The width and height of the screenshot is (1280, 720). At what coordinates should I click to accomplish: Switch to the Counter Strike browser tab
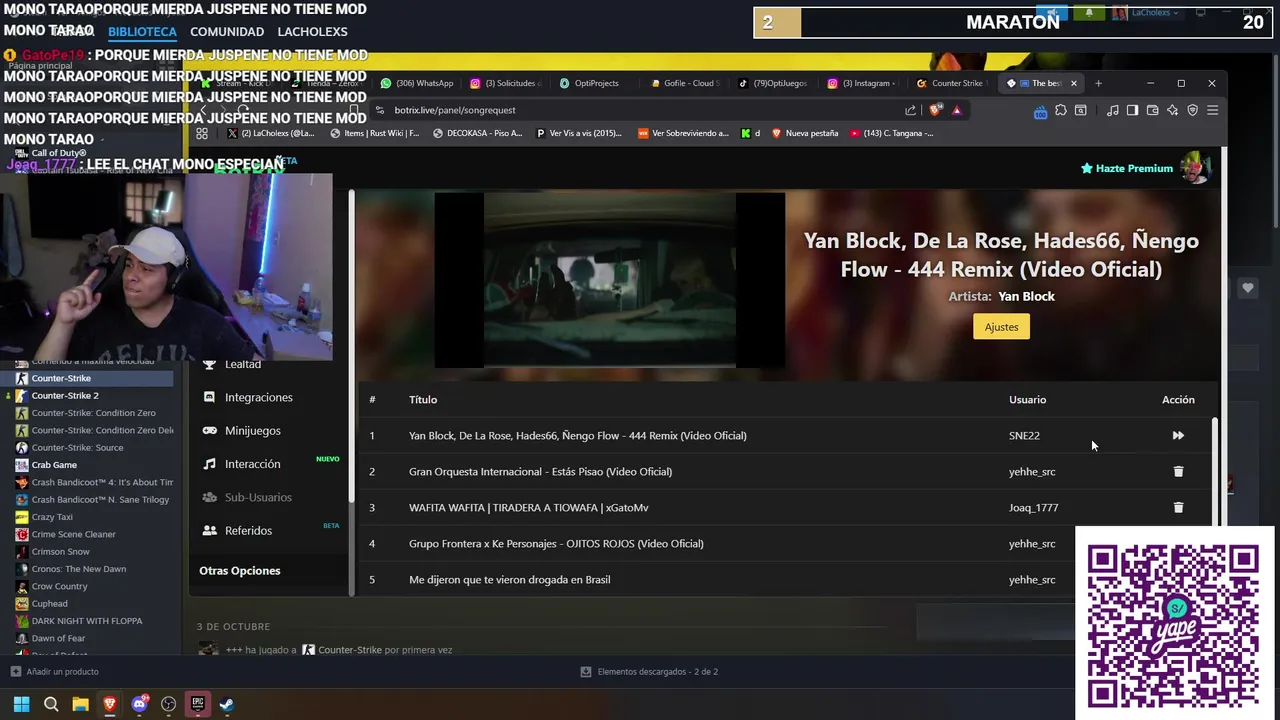(951, 83)
